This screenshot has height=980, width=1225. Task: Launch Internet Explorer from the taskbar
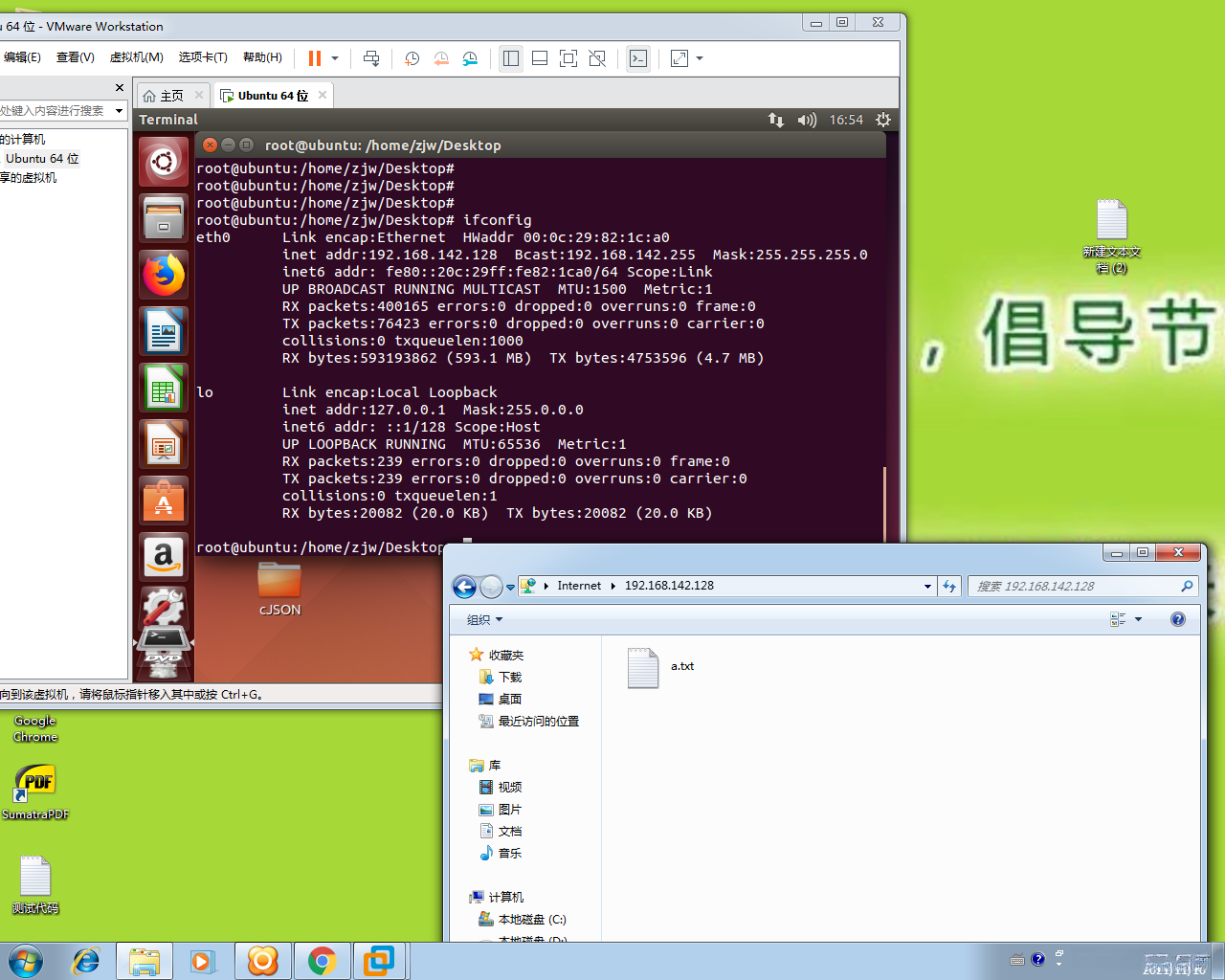(x=86, y=961)
